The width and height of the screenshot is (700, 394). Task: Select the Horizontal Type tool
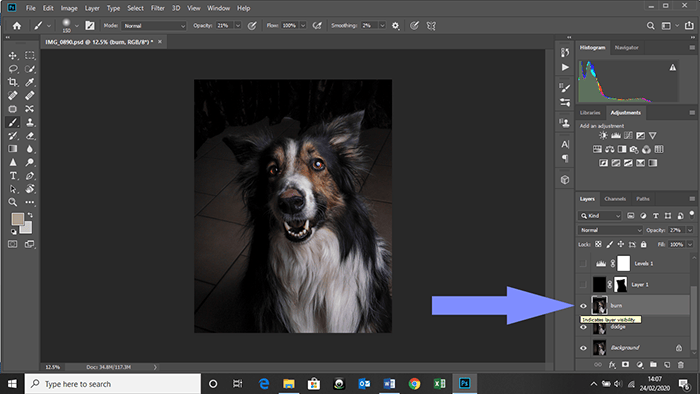coord(12,175)
